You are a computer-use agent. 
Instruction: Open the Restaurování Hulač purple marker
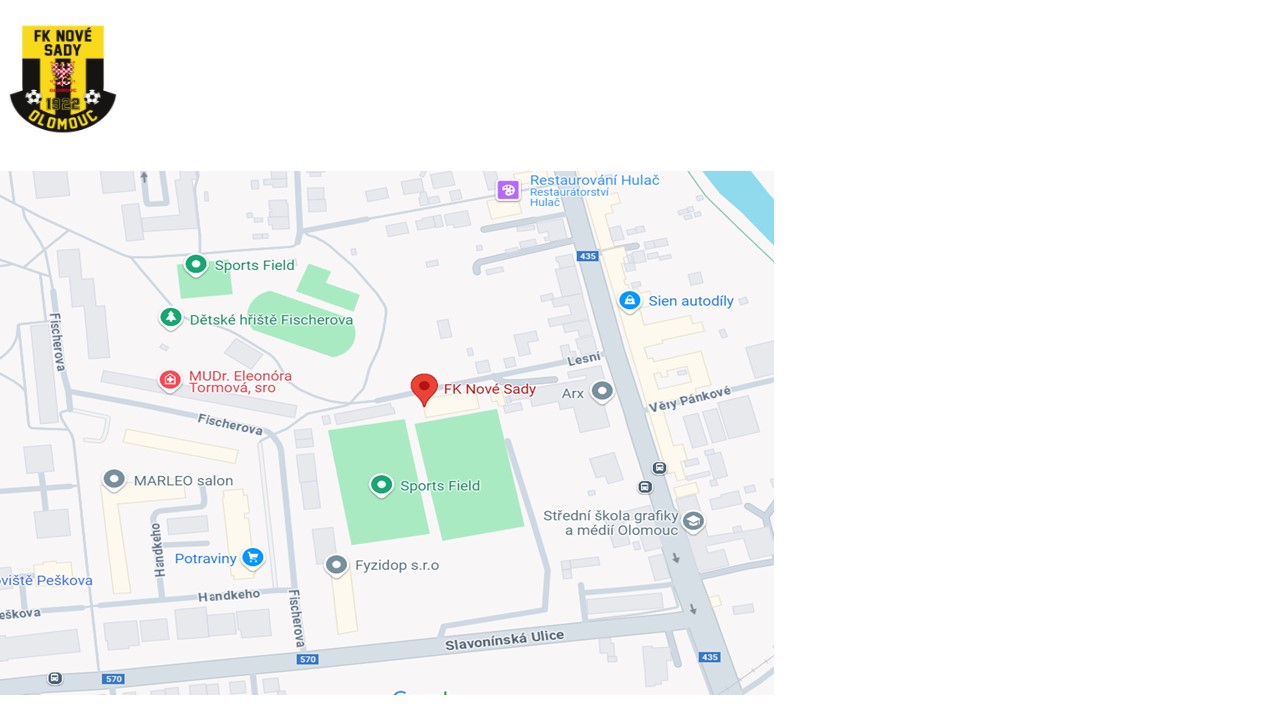[x=508, y=190]
